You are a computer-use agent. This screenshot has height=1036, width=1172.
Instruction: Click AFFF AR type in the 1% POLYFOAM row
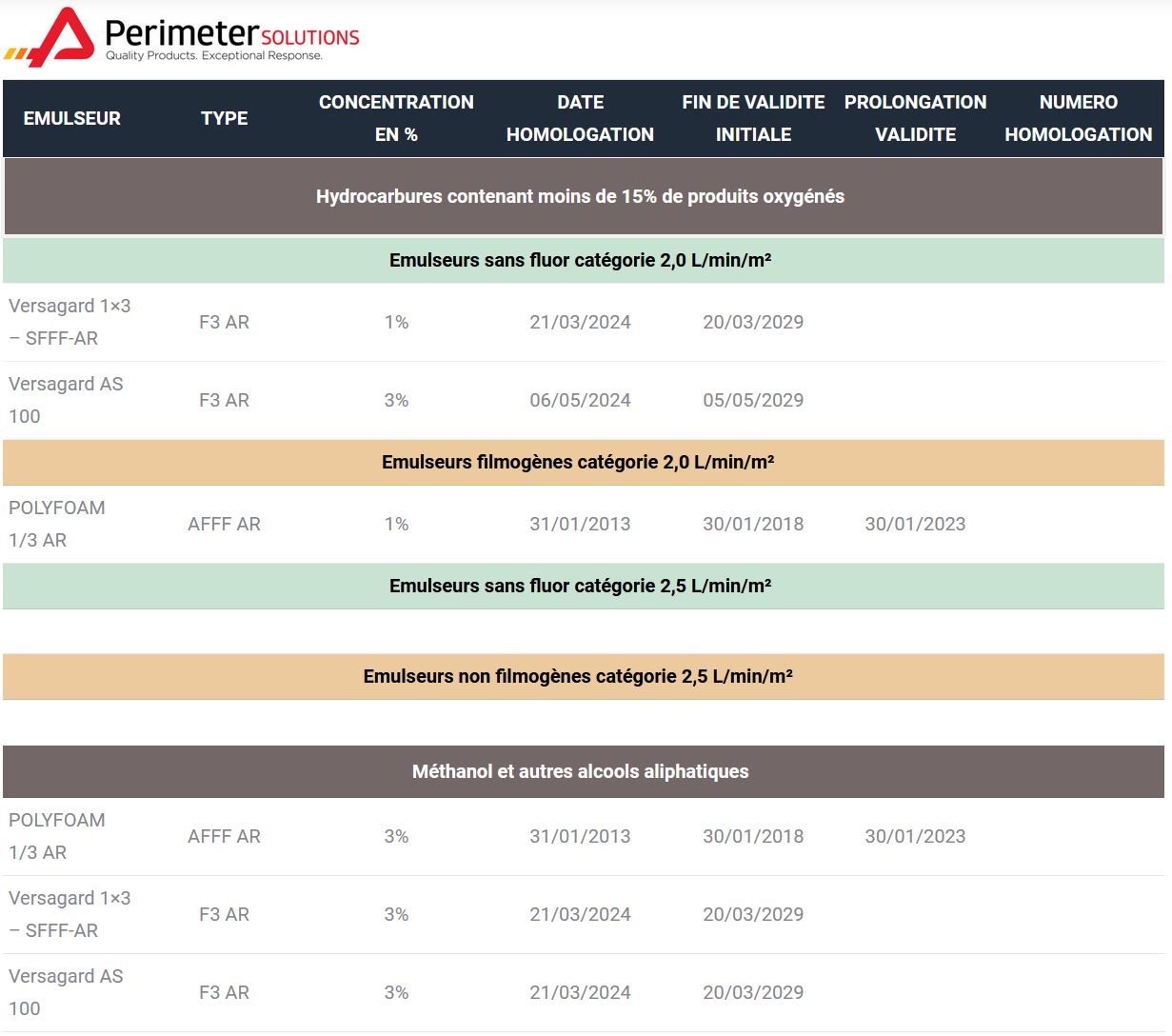(224, 524)
